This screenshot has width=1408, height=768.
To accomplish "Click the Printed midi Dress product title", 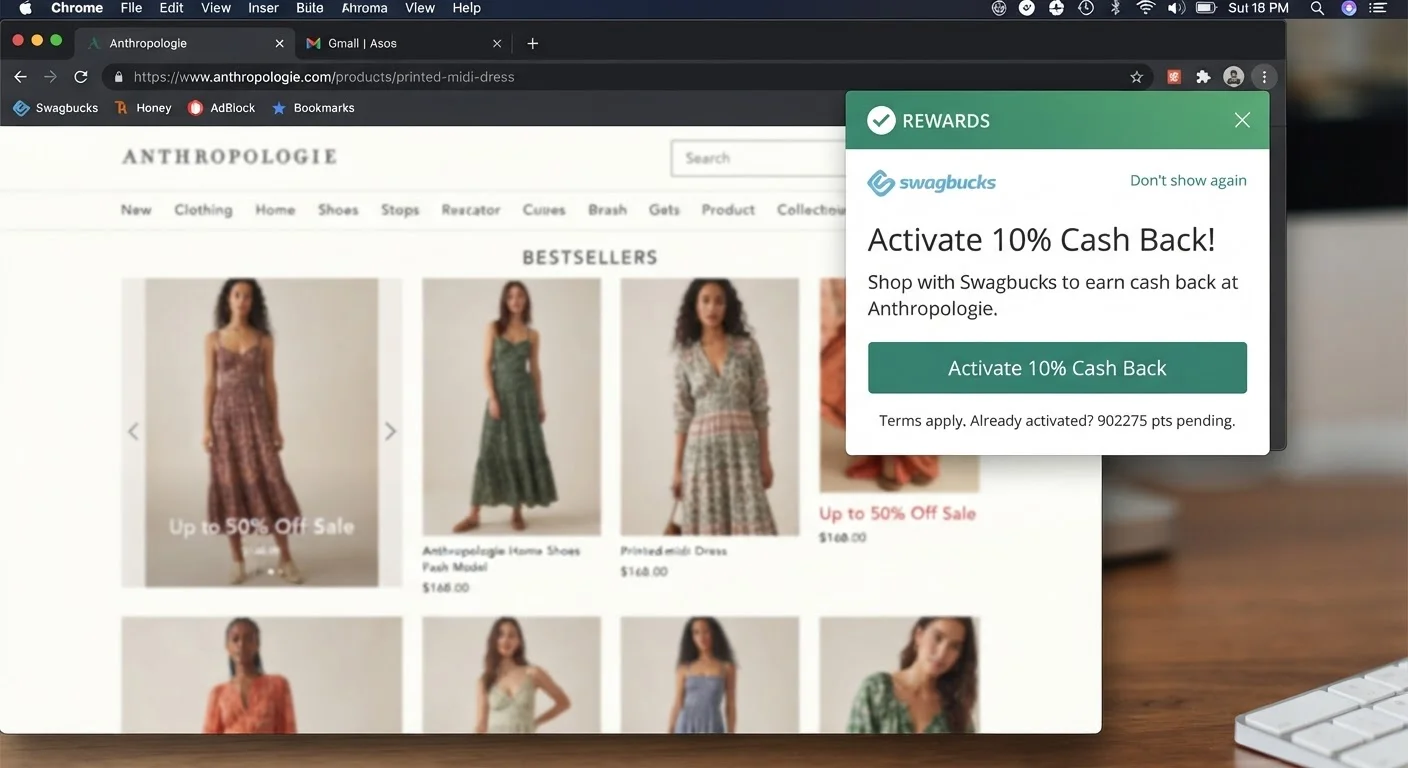I will click(x=673, y=551).
